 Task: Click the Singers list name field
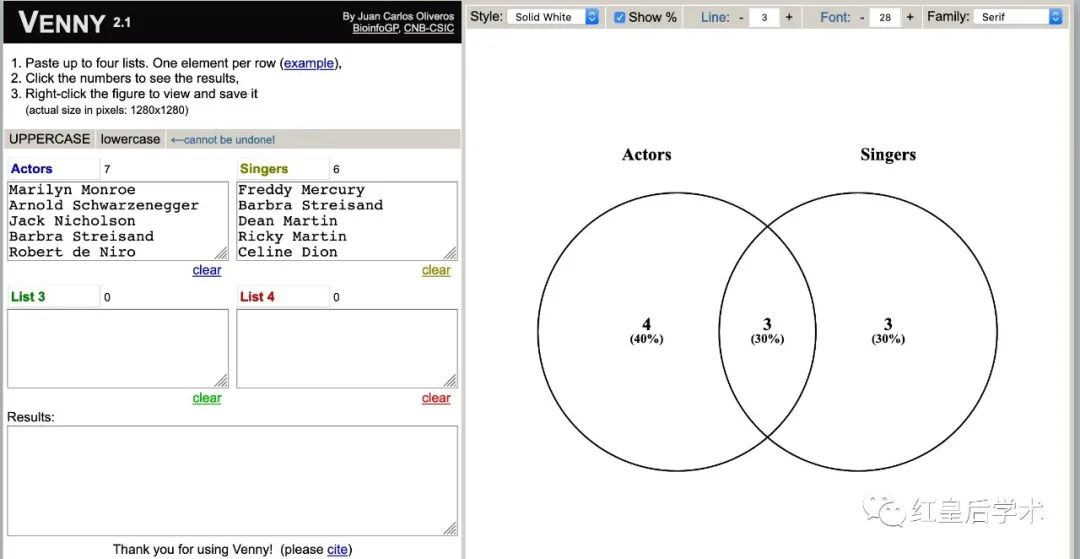pos(282,169)
